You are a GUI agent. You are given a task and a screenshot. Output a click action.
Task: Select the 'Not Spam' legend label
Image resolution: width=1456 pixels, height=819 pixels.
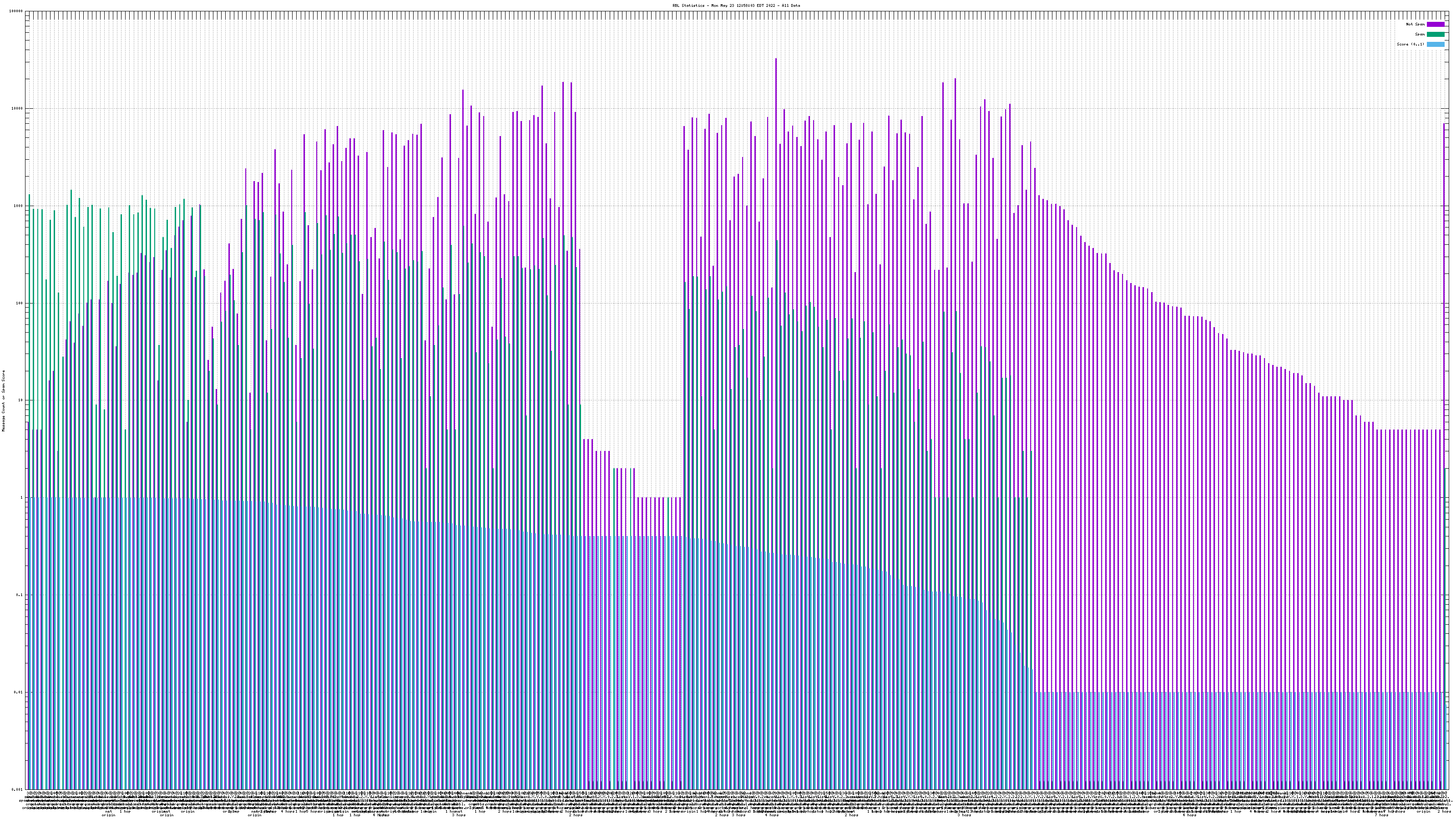click(1416, 24)
